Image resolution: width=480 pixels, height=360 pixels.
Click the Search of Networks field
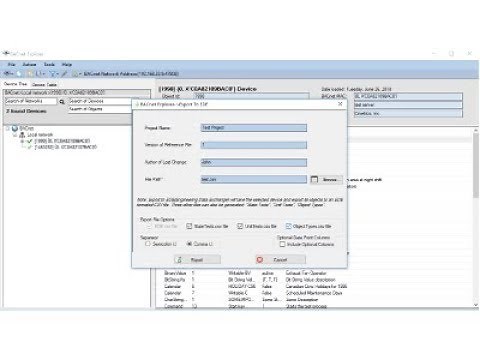(31, 101)
